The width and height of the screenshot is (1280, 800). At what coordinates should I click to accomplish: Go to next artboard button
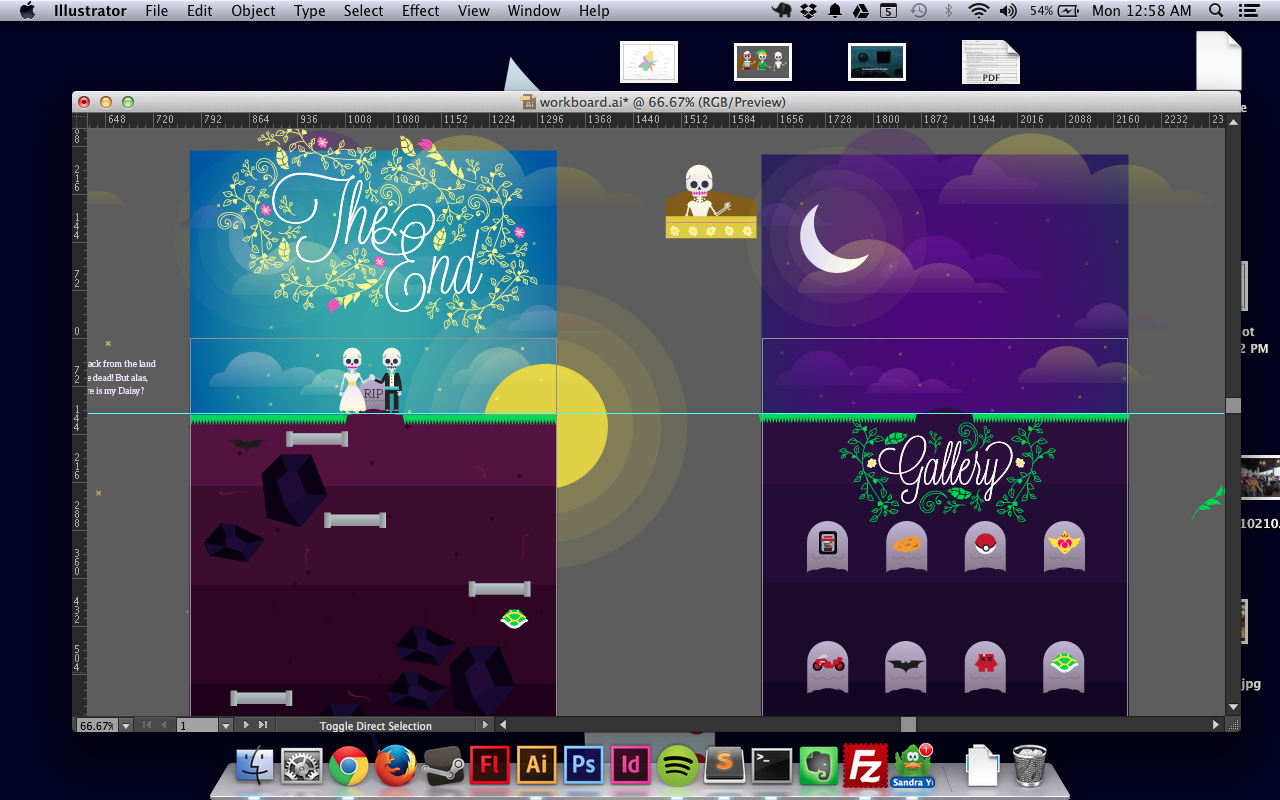point(246,725)
